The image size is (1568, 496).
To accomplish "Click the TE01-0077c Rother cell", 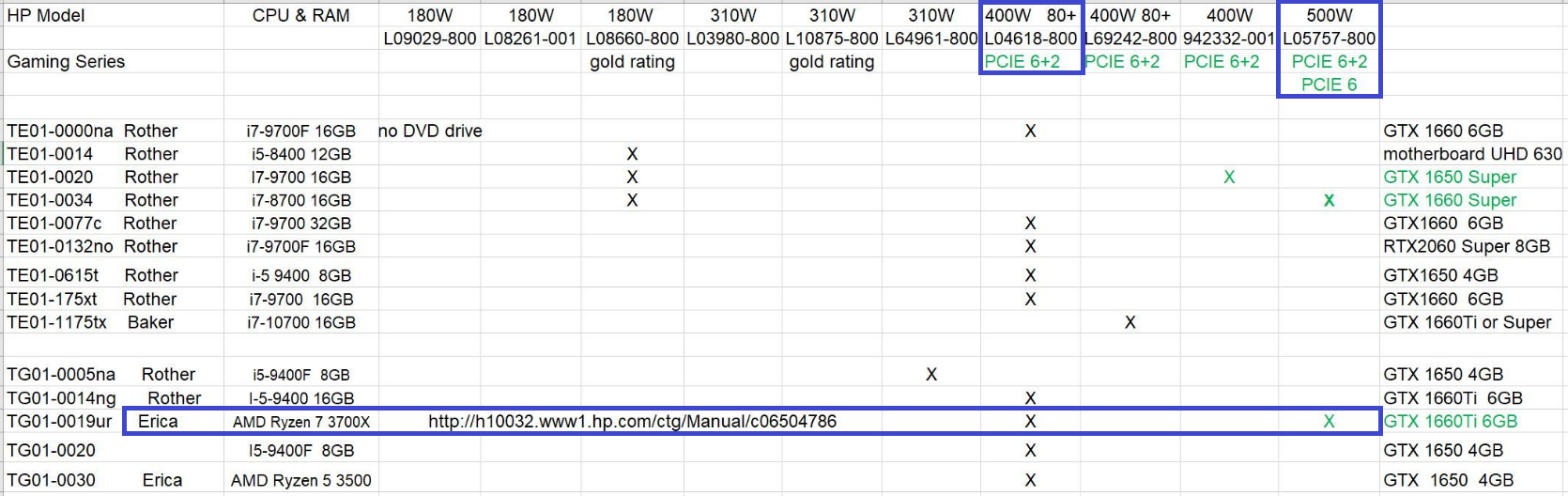I will 91,223.
